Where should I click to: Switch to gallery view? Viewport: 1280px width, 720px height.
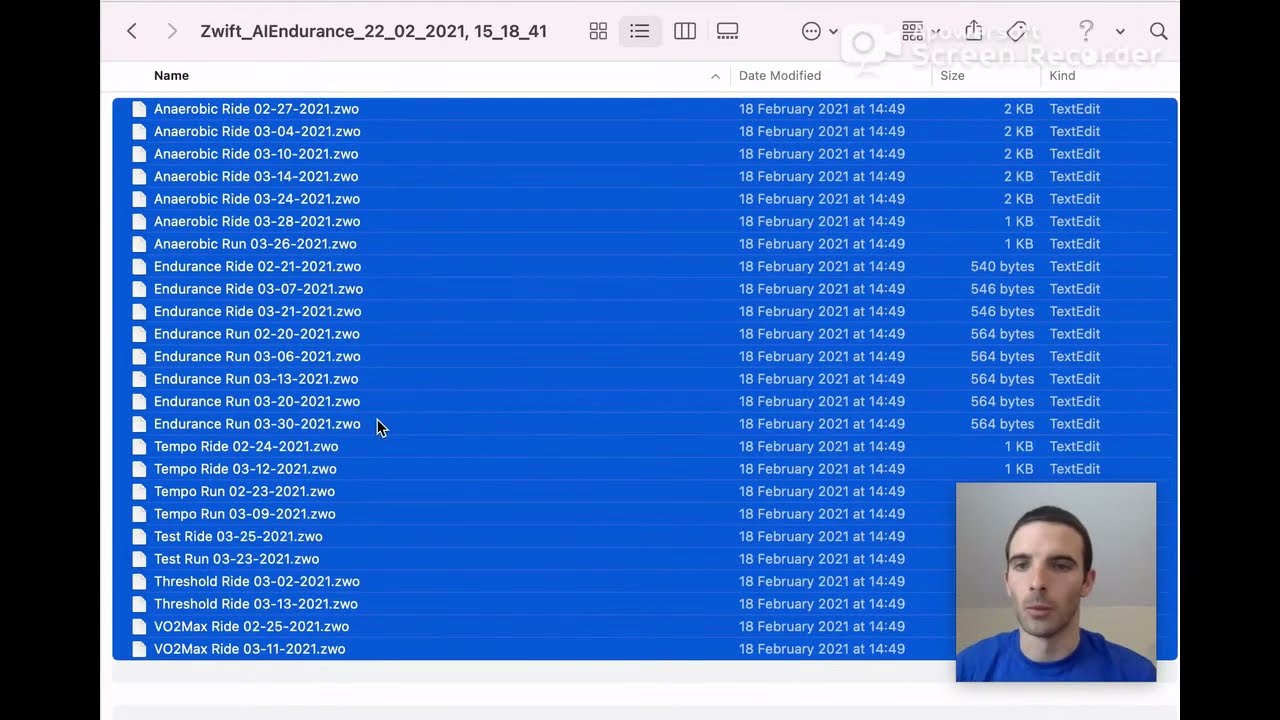pos(728,31)
